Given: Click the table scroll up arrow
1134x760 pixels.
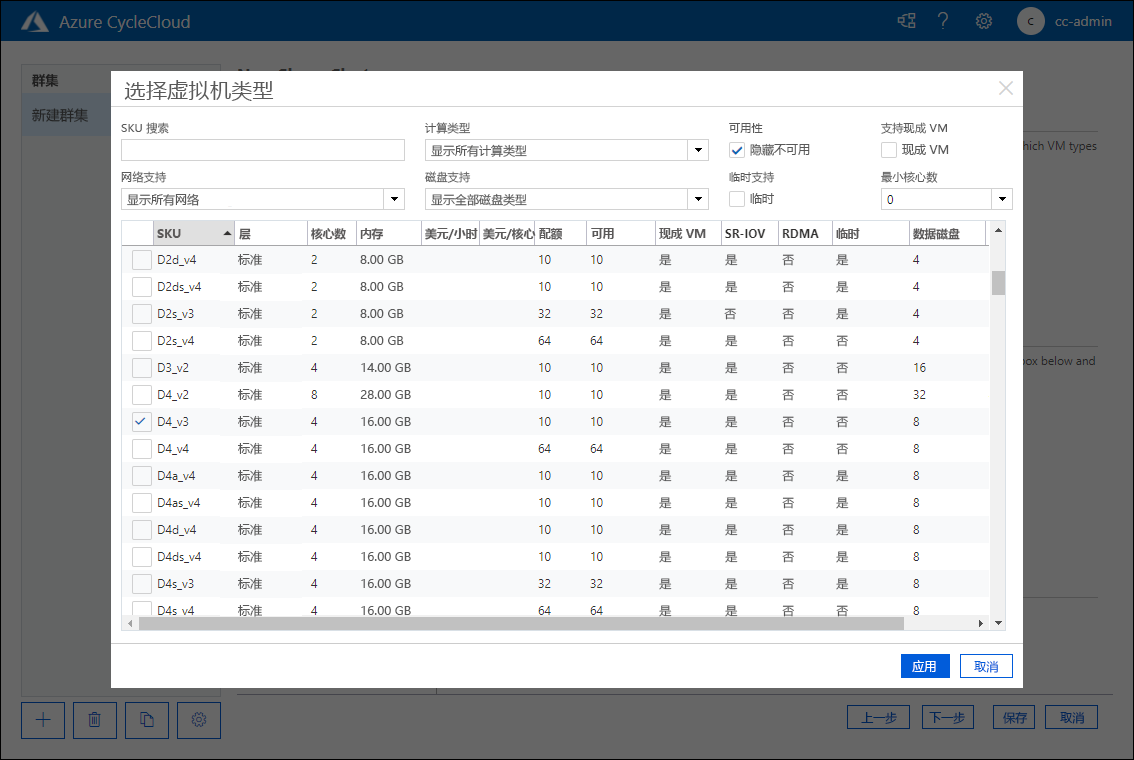Looking at the screenshot, I should point(998,231).
